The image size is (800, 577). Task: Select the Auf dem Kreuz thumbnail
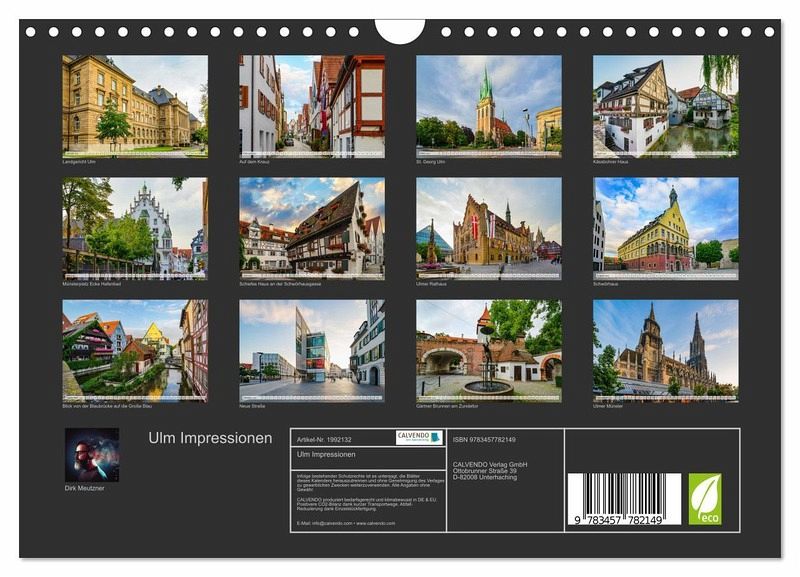[312, 105]
